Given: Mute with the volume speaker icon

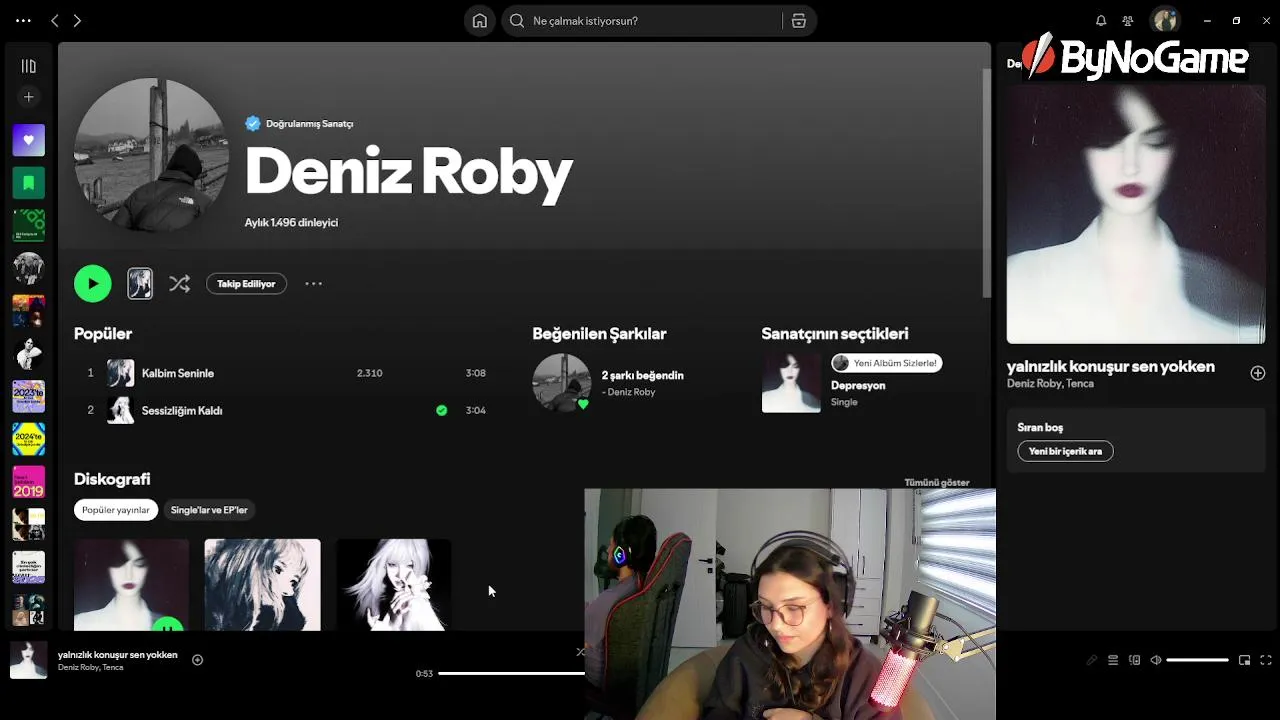Looking at the screenshot, I should [1156, 660].
